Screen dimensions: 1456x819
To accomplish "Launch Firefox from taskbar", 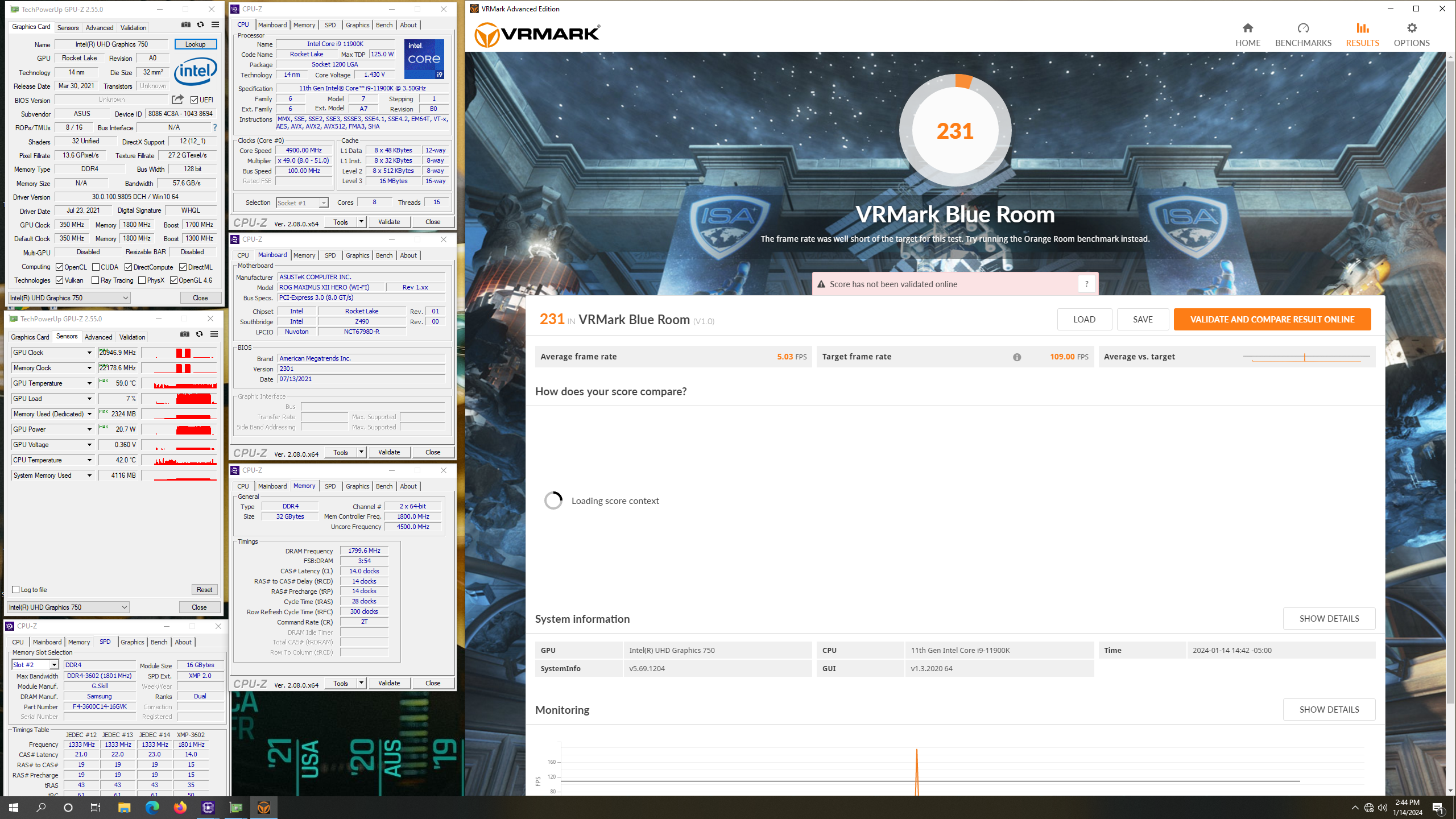I will (x=180, y=807).
